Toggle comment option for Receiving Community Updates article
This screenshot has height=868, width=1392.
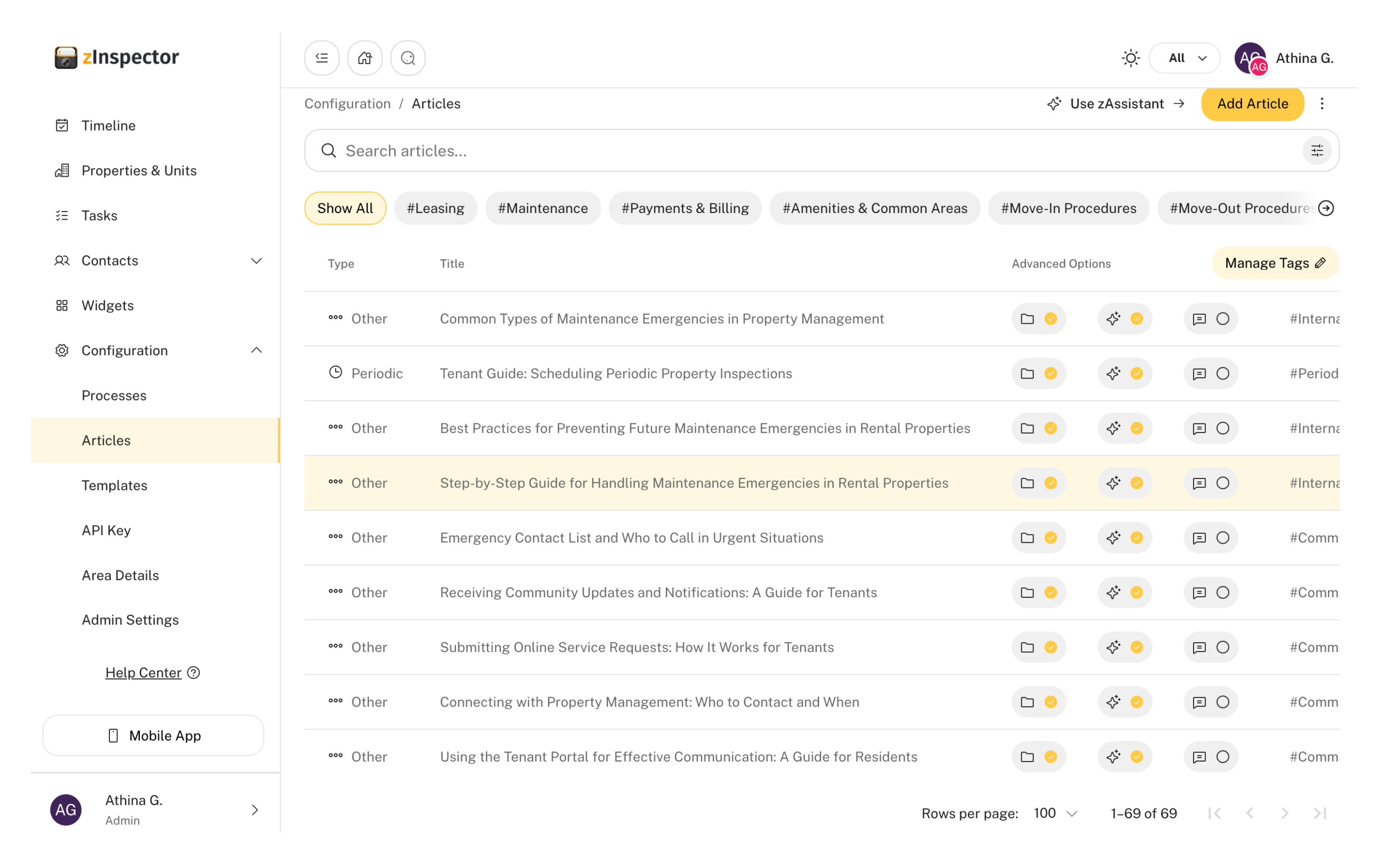point(1212,593)
